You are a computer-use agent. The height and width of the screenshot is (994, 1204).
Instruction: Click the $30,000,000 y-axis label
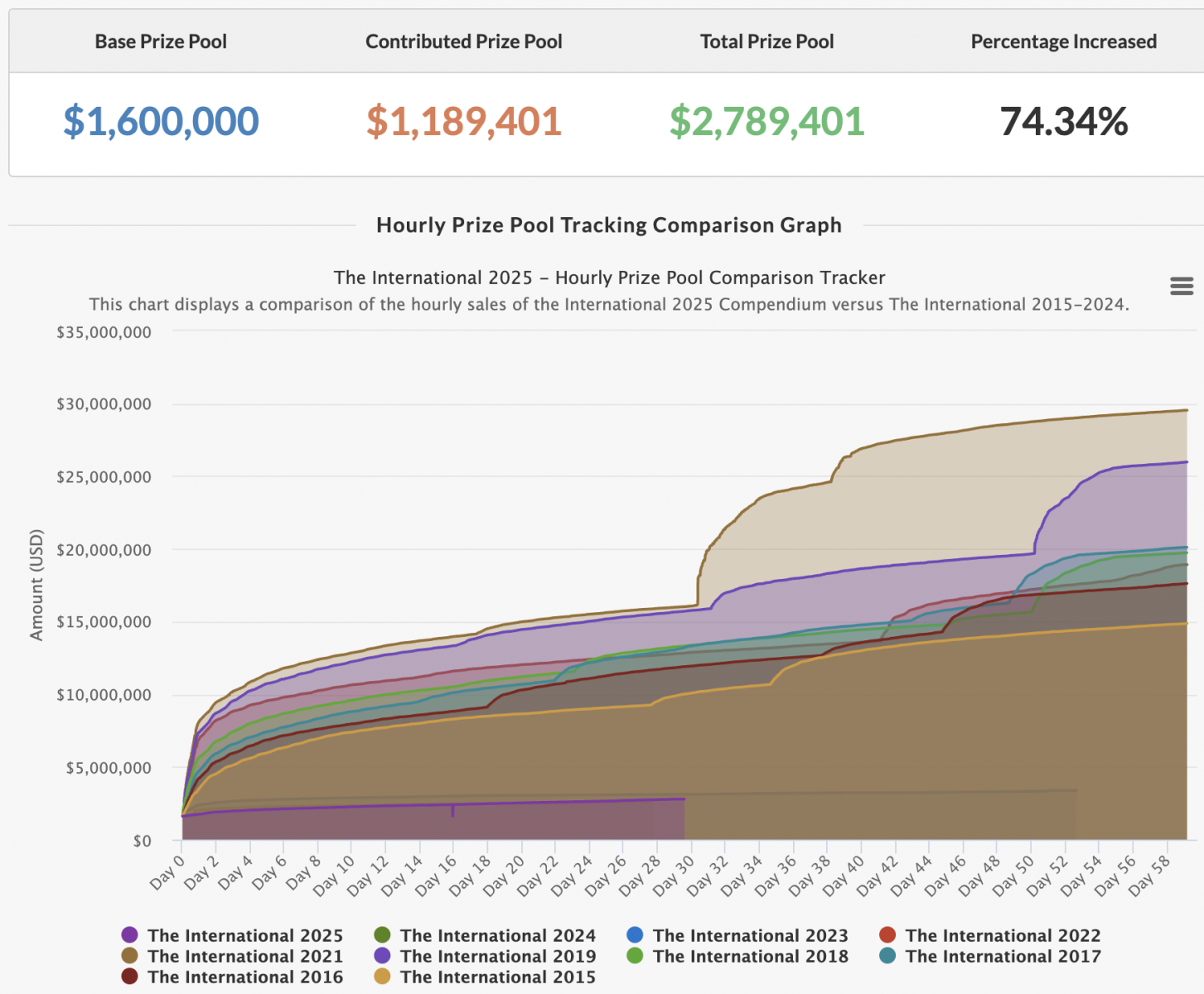[104, 404]
